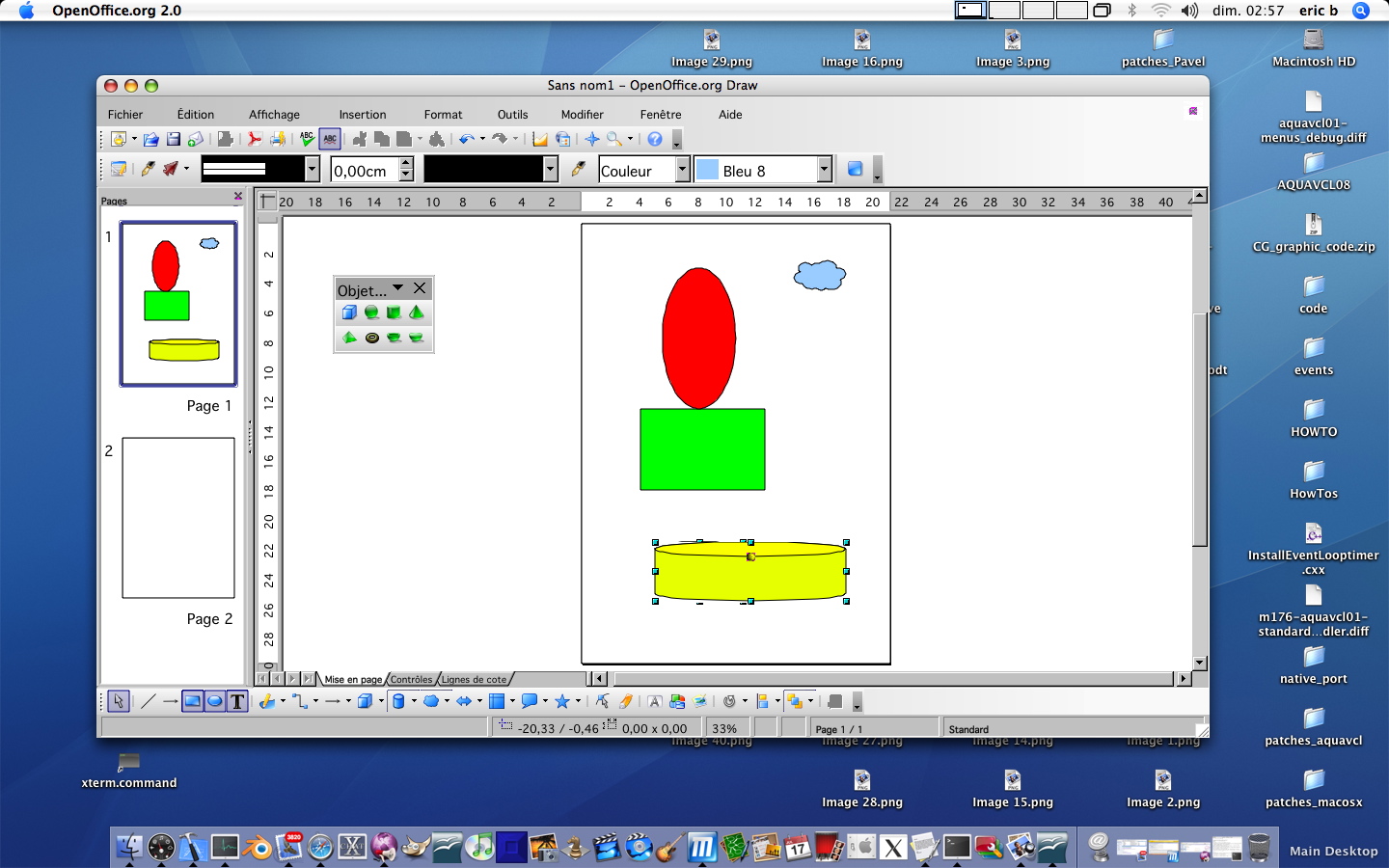Click the 0,00cm line width field
1389x868 pixels.
point(365,170)
